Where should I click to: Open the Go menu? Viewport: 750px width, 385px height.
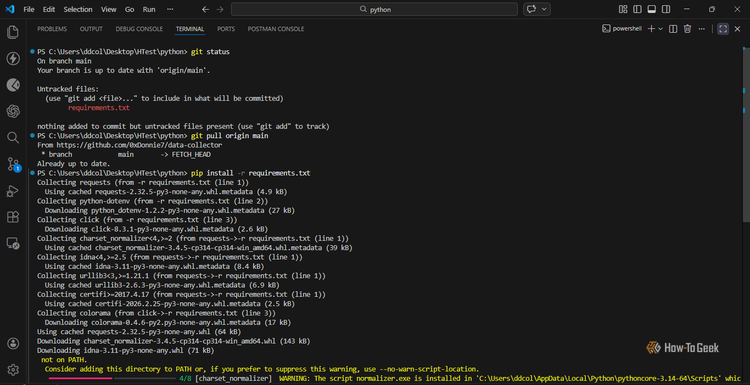[x=130, y=9]
